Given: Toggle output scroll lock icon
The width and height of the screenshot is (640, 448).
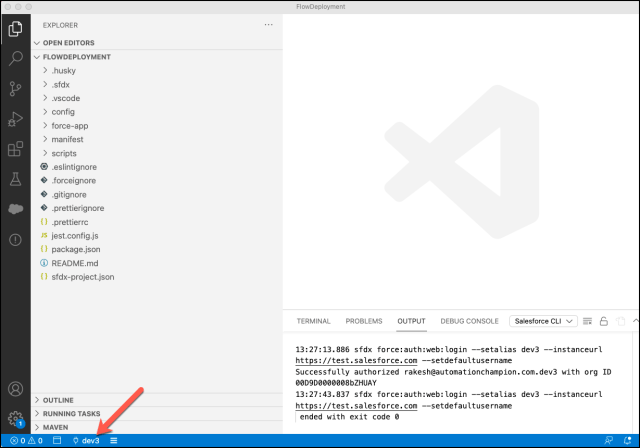Looking at the screenshot, I should 605,321.
